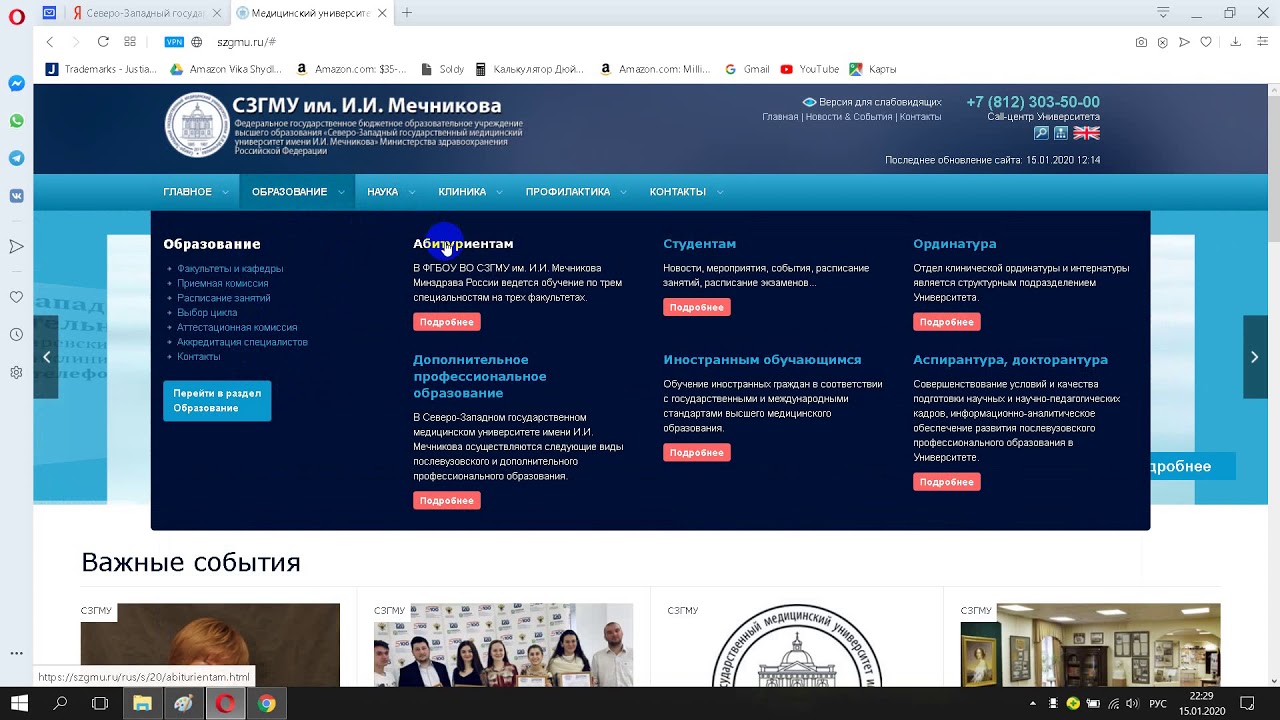Switch to the Медицинский университет tab

[310, 13]
